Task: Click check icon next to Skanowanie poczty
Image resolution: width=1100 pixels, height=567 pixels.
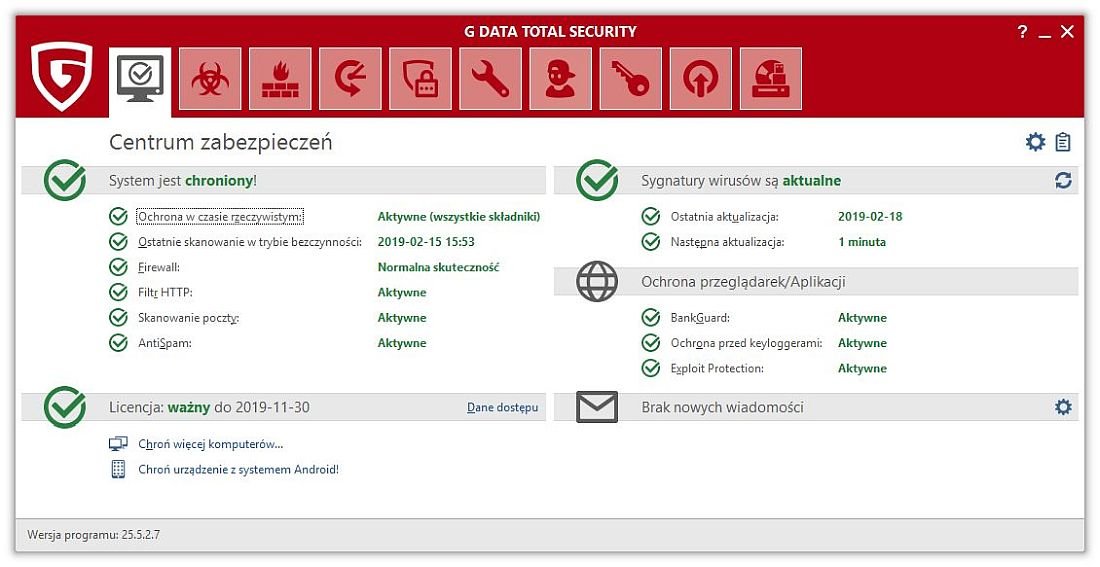Action: coord(119,318)
